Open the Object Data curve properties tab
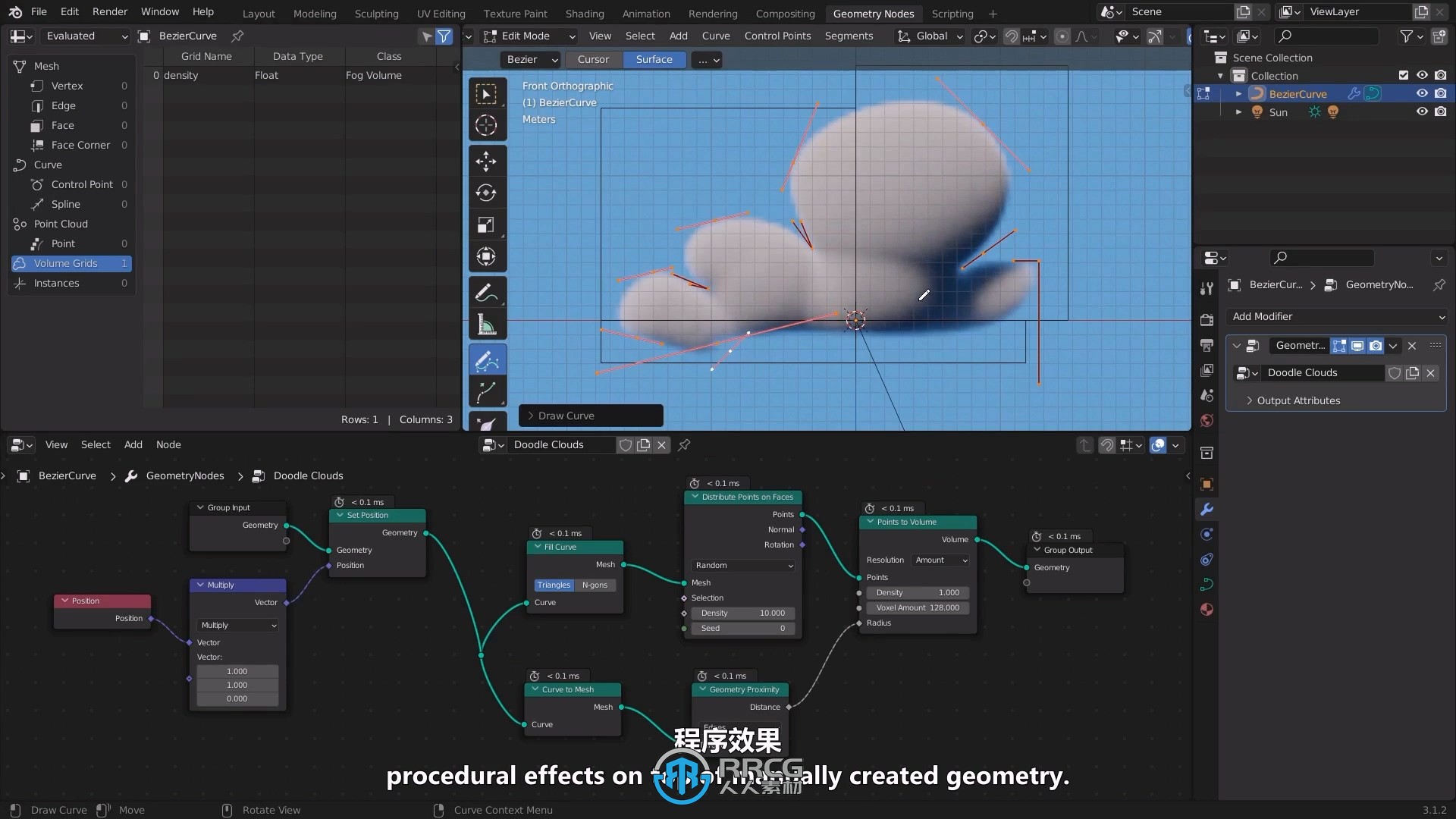 pyautogui.click(x=1207, y=584)
